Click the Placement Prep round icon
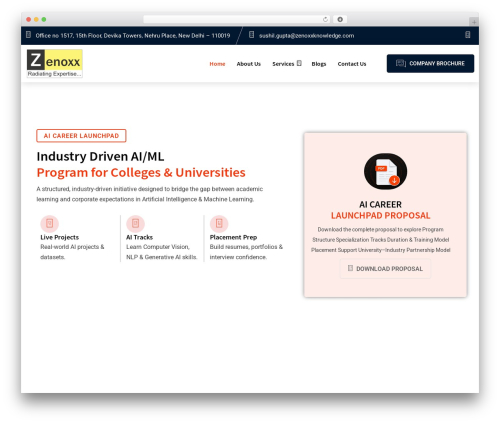Image resolution: width=500 pixels, height=423 pixels. pyautogui.click(x=219, y=223)
